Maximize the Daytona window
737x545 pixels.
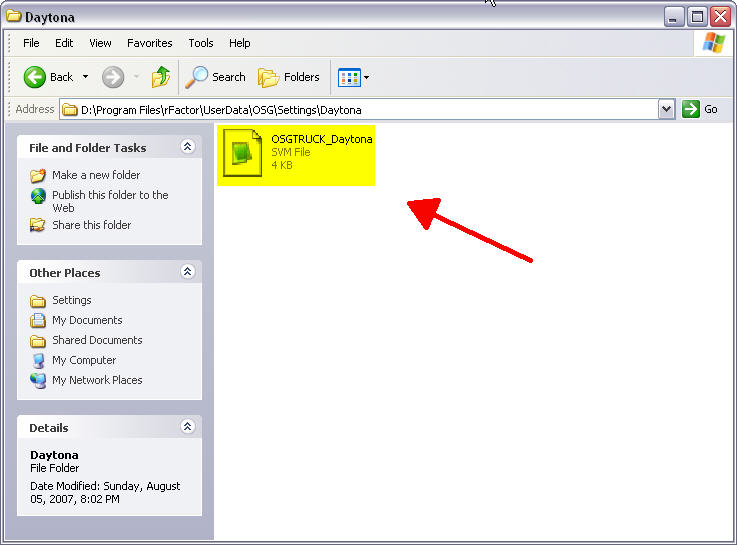698,17
